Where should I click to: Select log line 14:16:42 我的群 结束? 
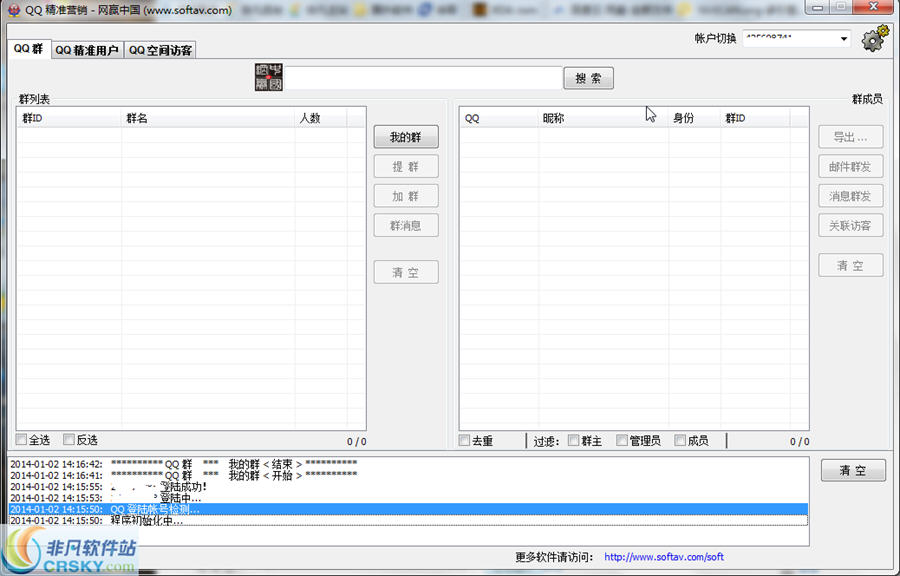pyautogui.click(x=408, y=464)
